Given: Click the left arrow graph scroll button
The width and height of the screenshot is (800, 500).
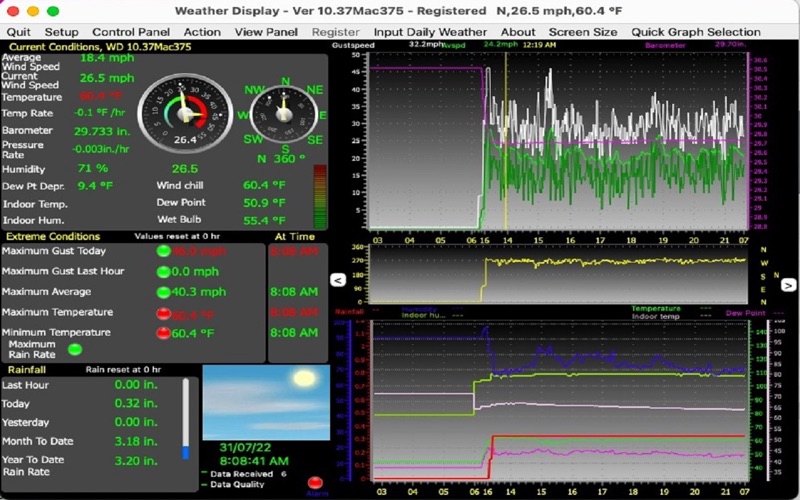Looking at the screenshot, I should point(338,280).
